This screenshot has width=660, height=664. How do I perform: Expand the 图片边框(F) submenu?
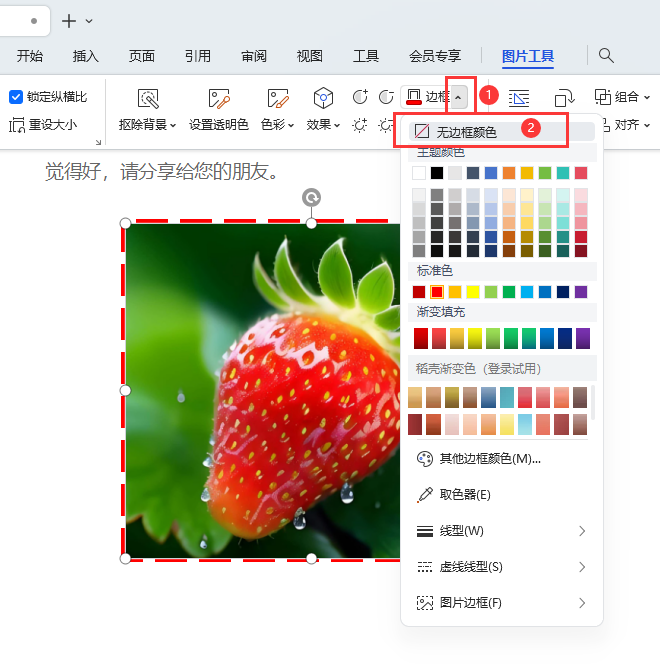(x=502, y=603)
